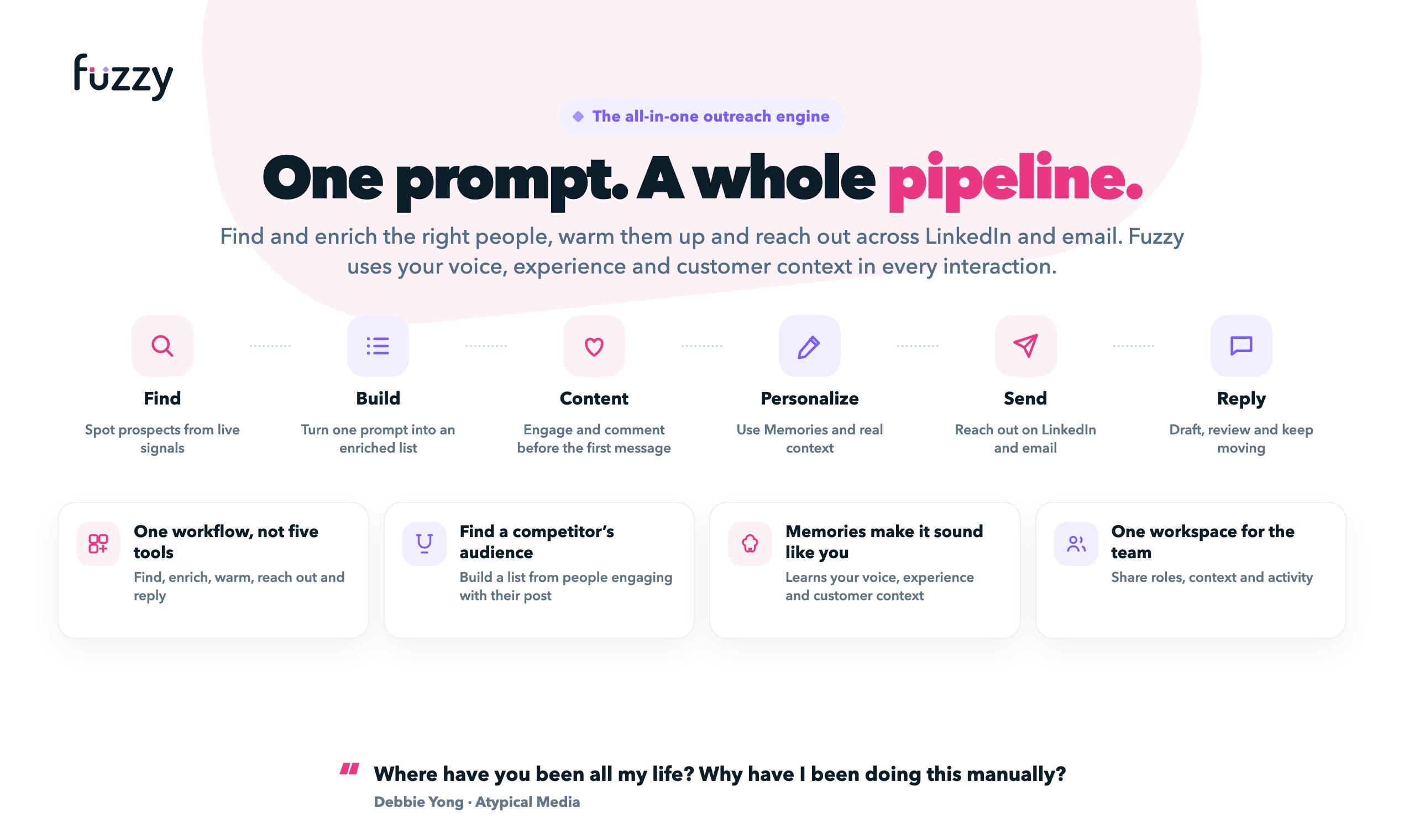Open the Reply chat bubble icon
Viewport: 1404px width, 840px height.
click(x=1241, y=346)
